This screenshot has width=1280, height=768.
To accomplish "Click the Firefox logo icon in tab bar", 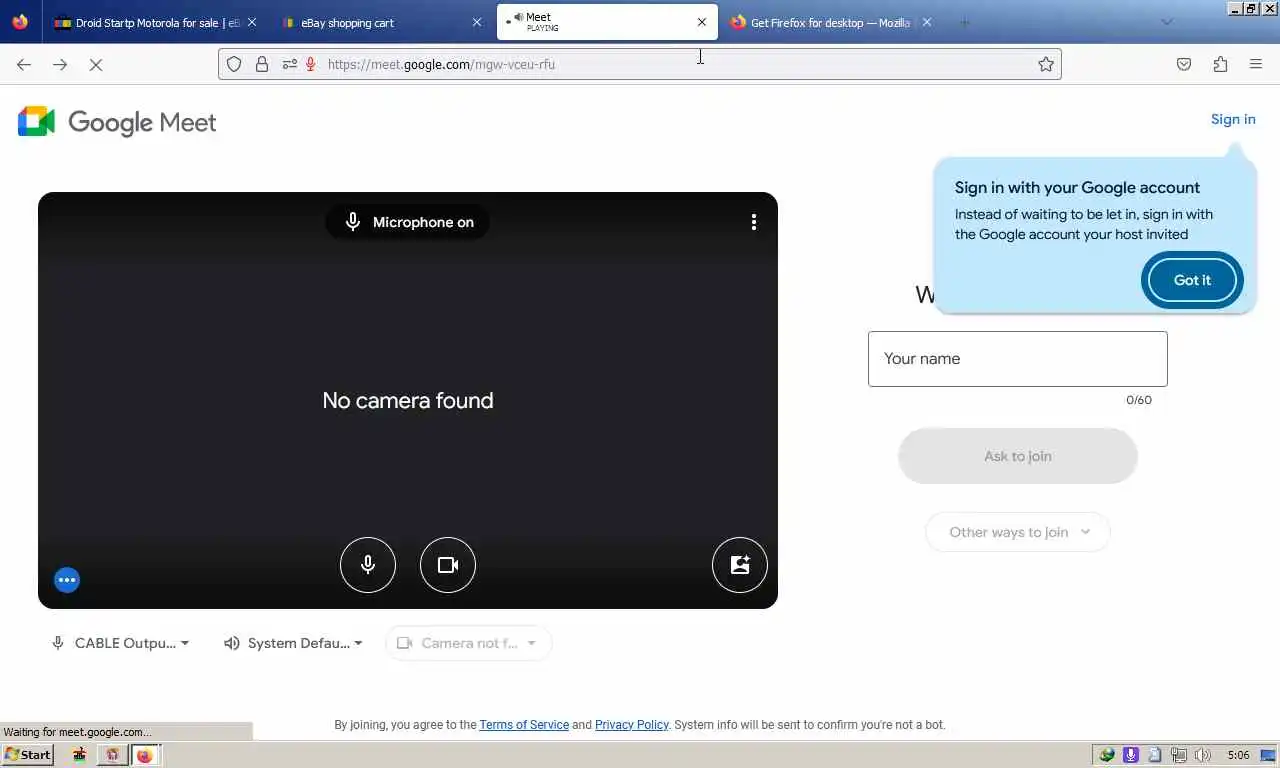I will (x=20, y=22).
